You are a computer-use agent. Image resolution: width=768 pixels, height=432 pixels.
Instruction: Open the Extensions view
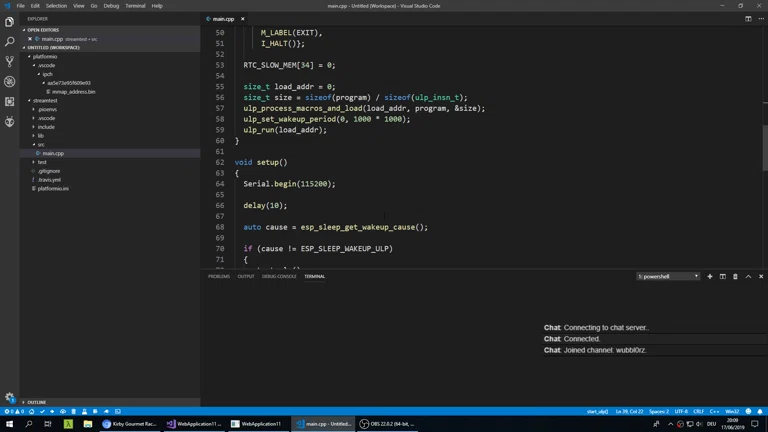[10, 102]
